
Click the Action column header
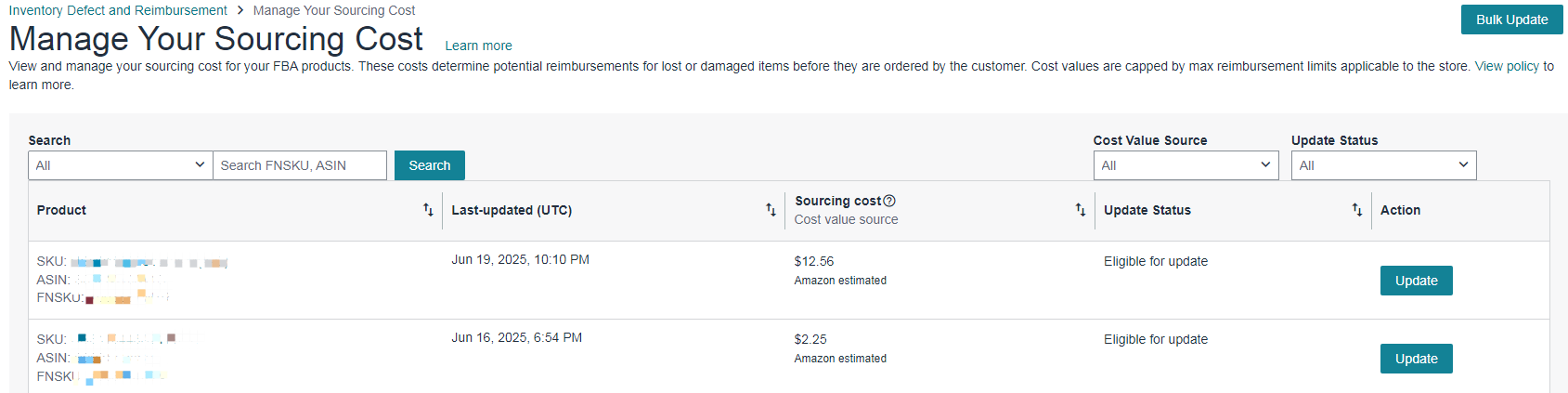pyautogui.click(x=1400, y=210)
